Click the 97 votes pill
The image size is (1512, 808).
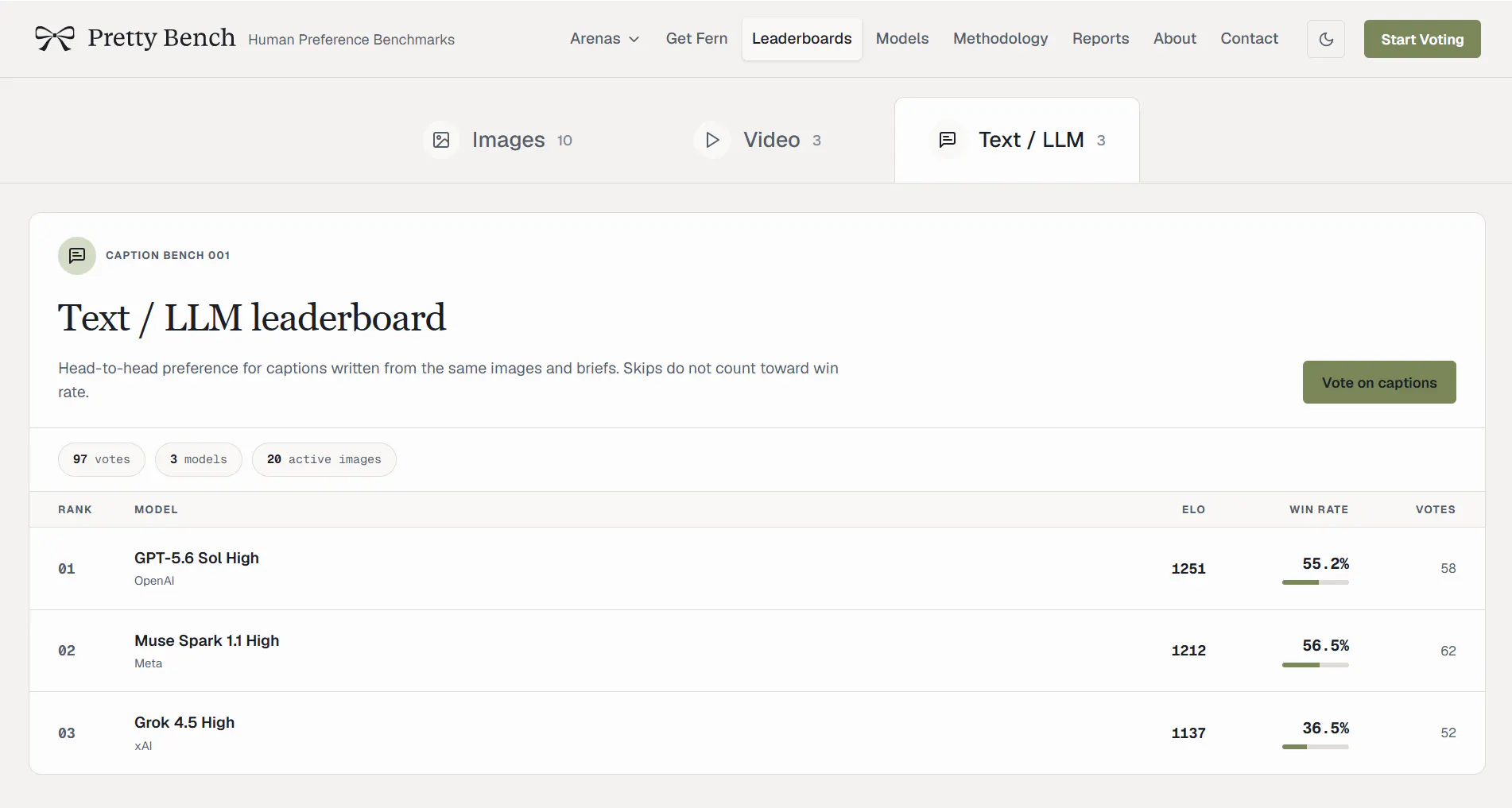[x=102, y=459]
